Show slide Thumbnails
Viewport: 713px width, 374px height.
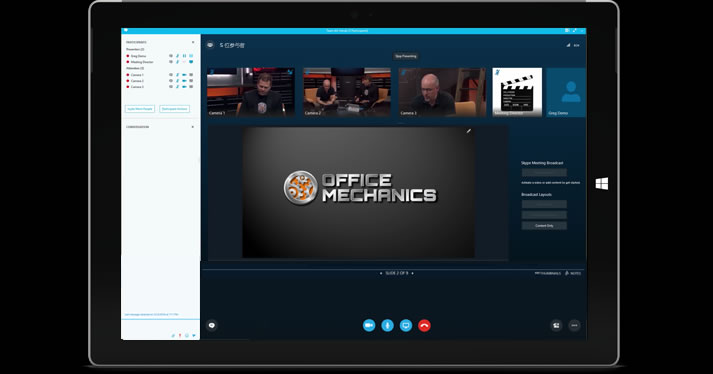pos(547,273)
